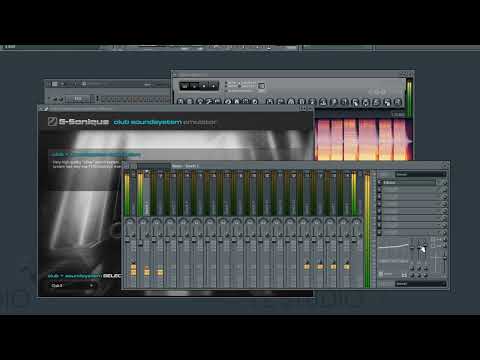Viewport: 480px width, 360px height.
Task: Open effect slot 2 options arrow in mixer
Action: pos(380,190)
